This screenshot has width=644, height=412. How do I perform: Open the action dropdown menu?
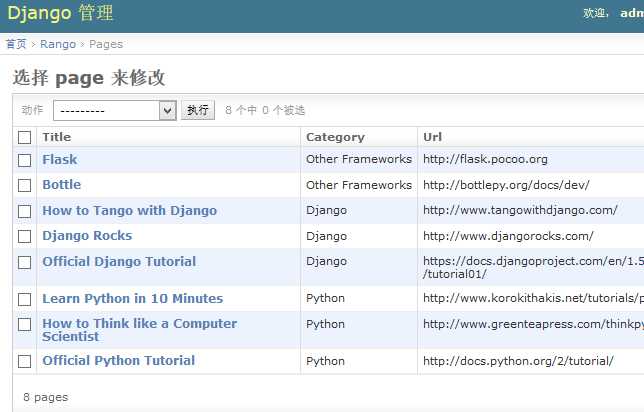click(x=115, y=110)
